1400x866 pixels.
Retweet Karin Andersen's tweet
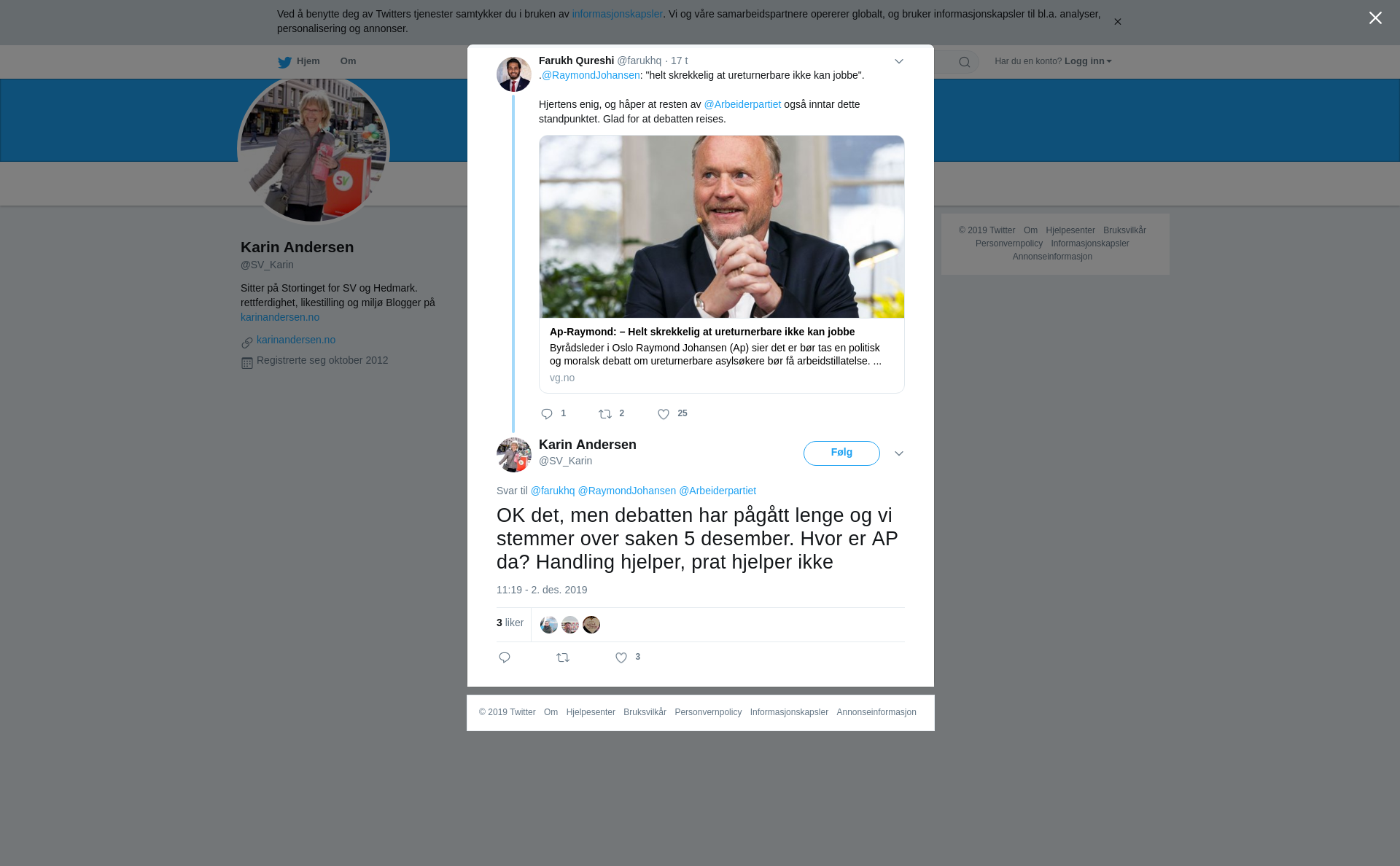563,658
